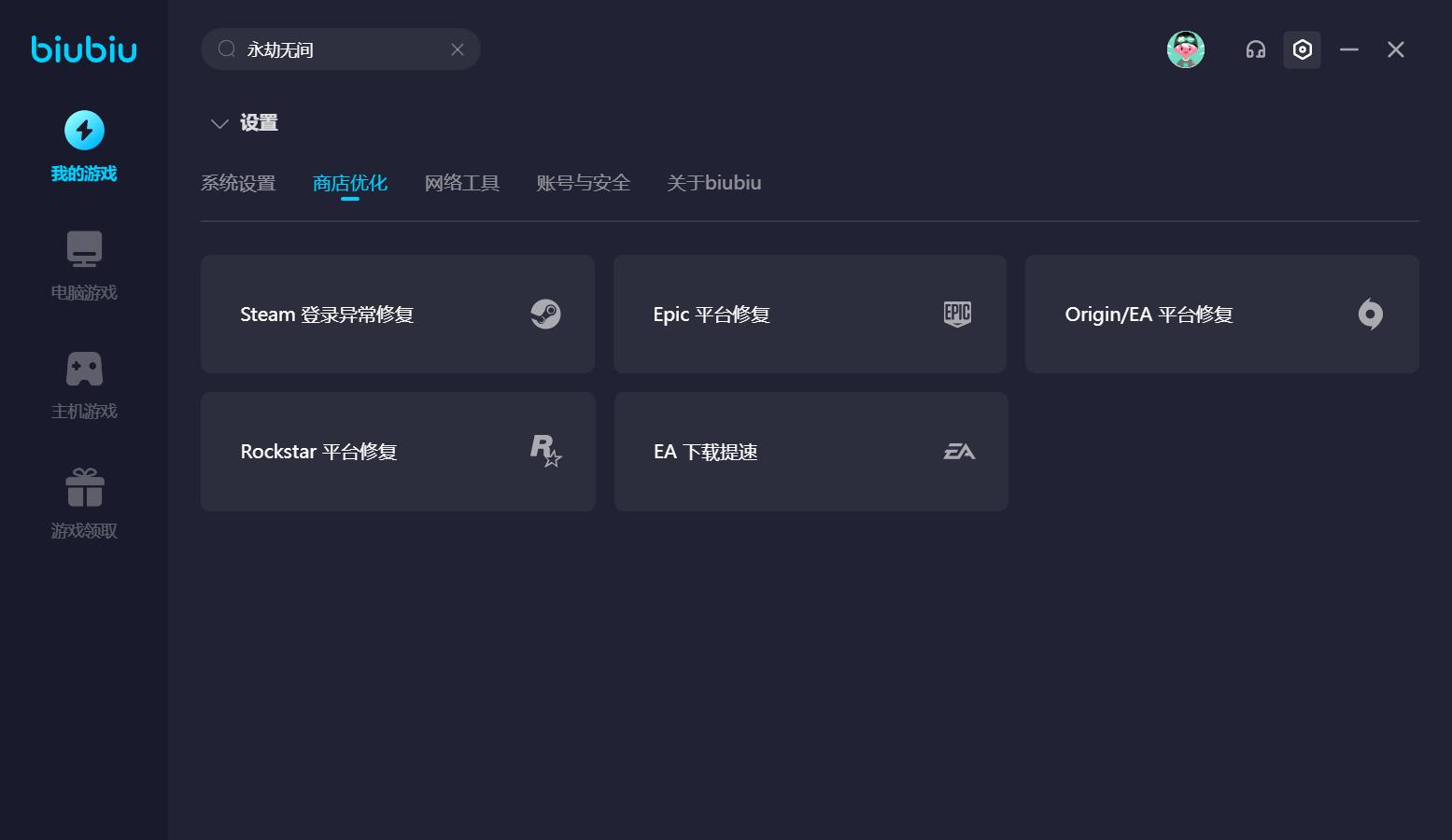Viewport: 1452px width, 840px height.
Task: Launch Origin/EA 平台修复 label
Action: click(1149, 315)
